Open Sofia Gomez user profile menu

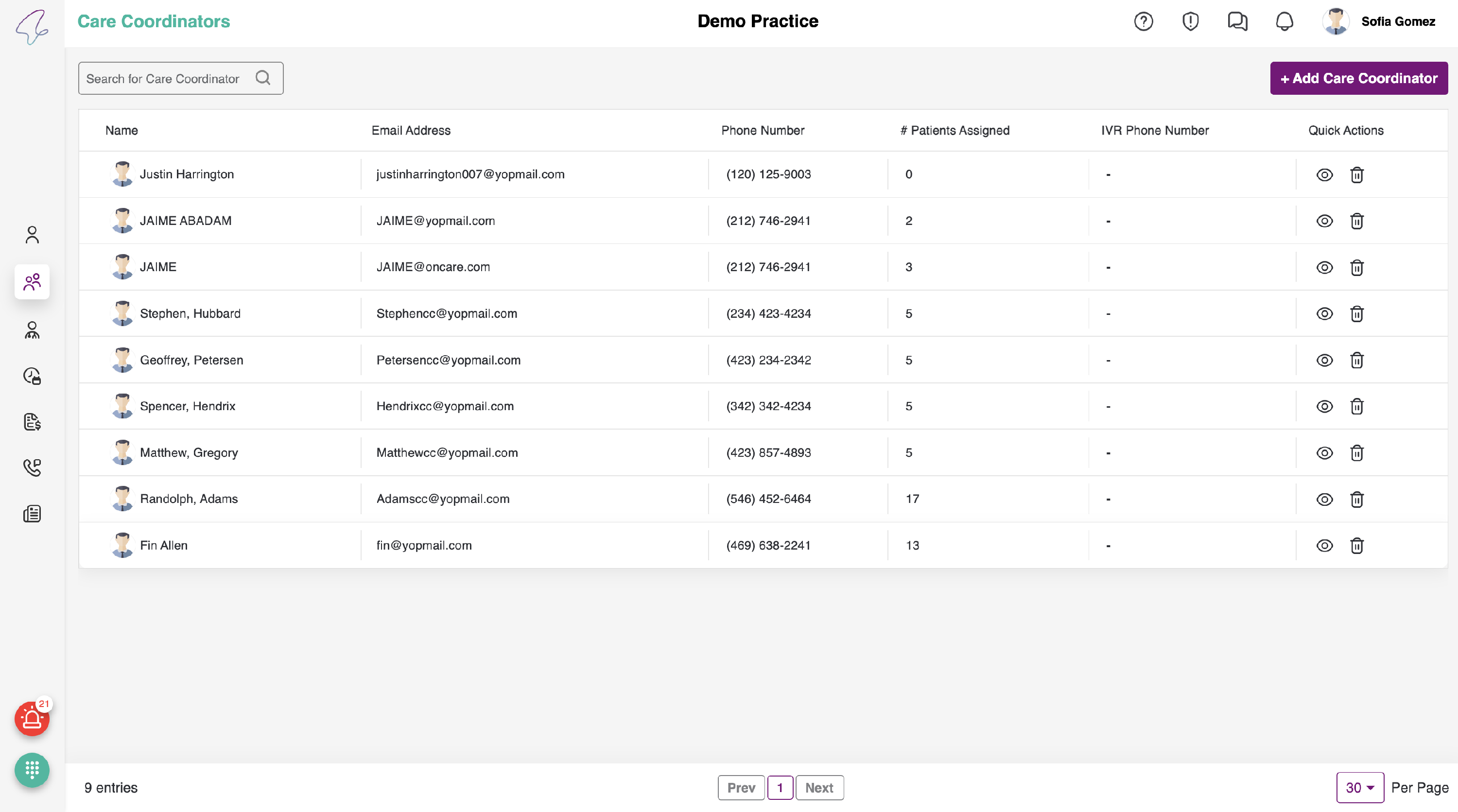click(x=1379, y=21)
